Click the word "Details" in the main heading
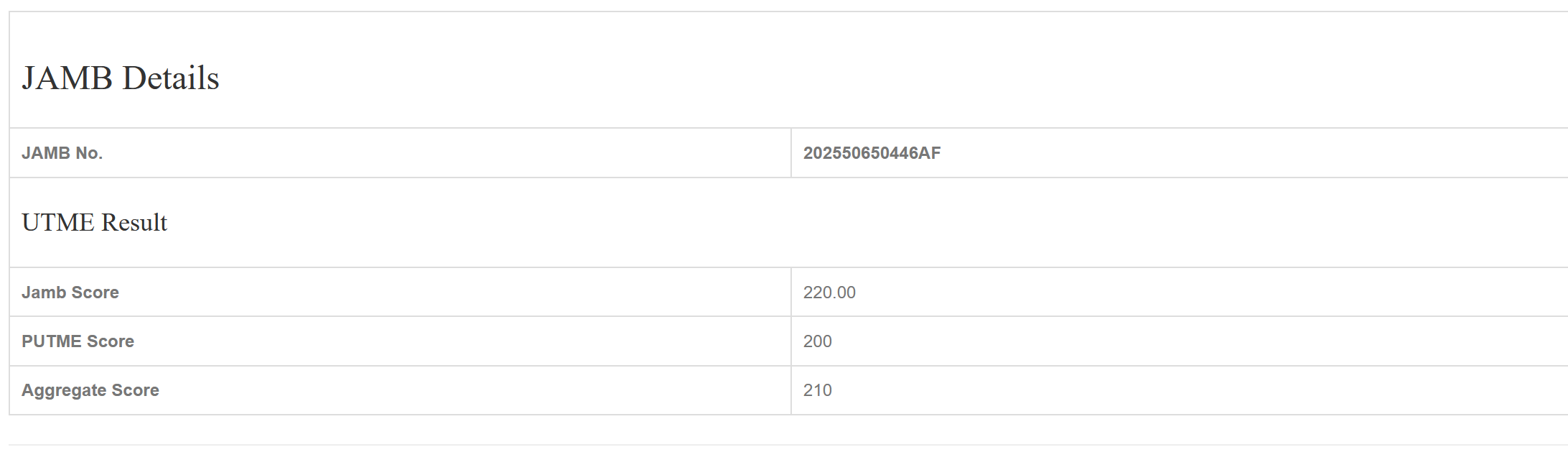This screenshot has width=1568, height=465. pos(171,78)
